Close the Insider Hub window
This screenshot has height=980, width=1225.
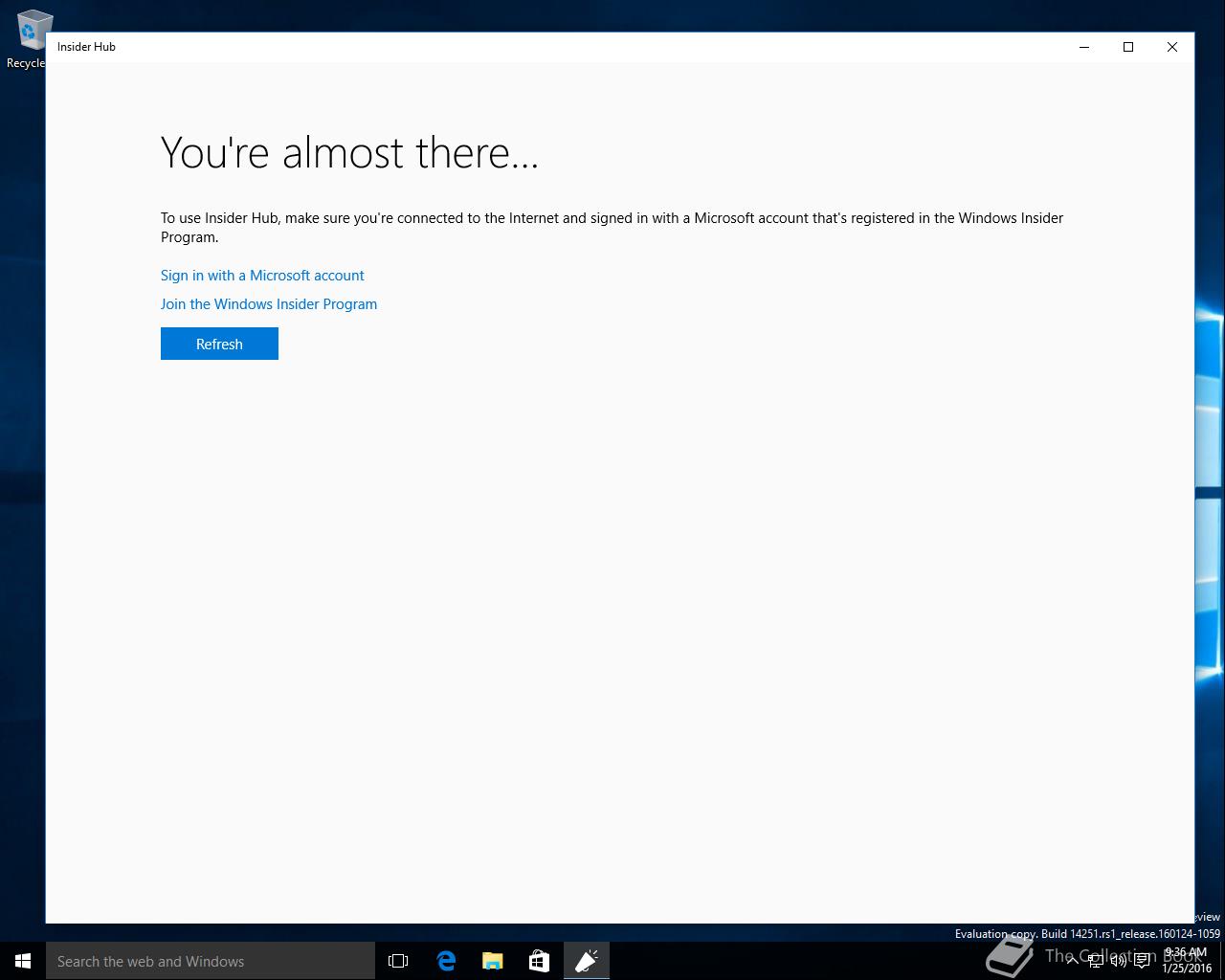tap(1172, 47)
